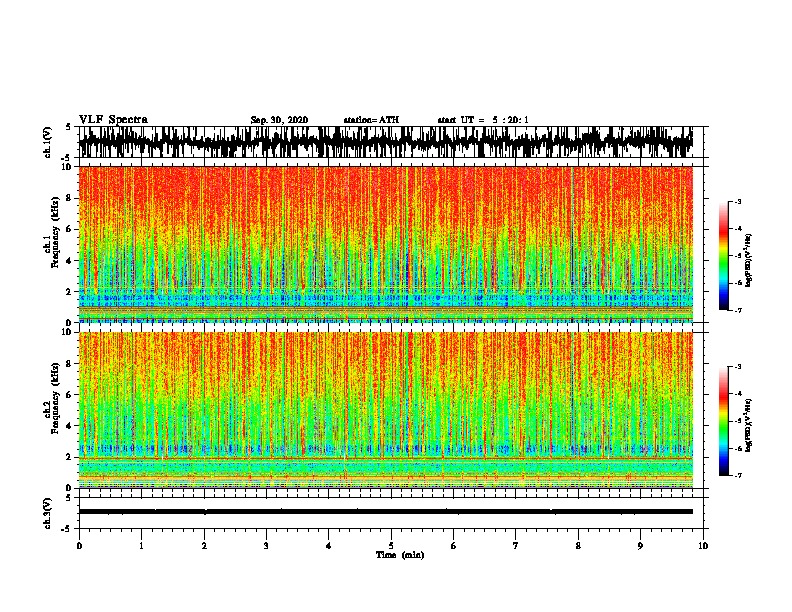Screen dimensions: 792x612
Task: Click the time axis tick label '5'
Action: click(391, 546)
